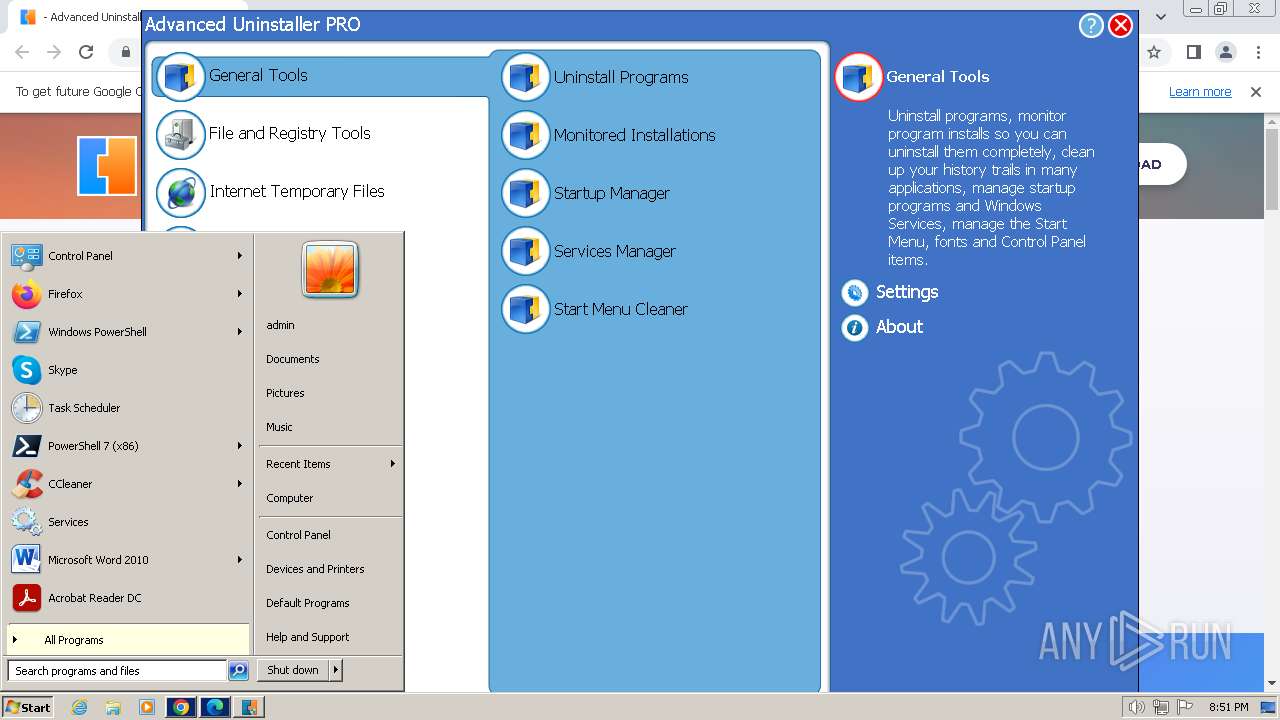Expand the Recent Items submenu arrow
This screenshot has height=720, width=1280.
click(x=393, y=464)
